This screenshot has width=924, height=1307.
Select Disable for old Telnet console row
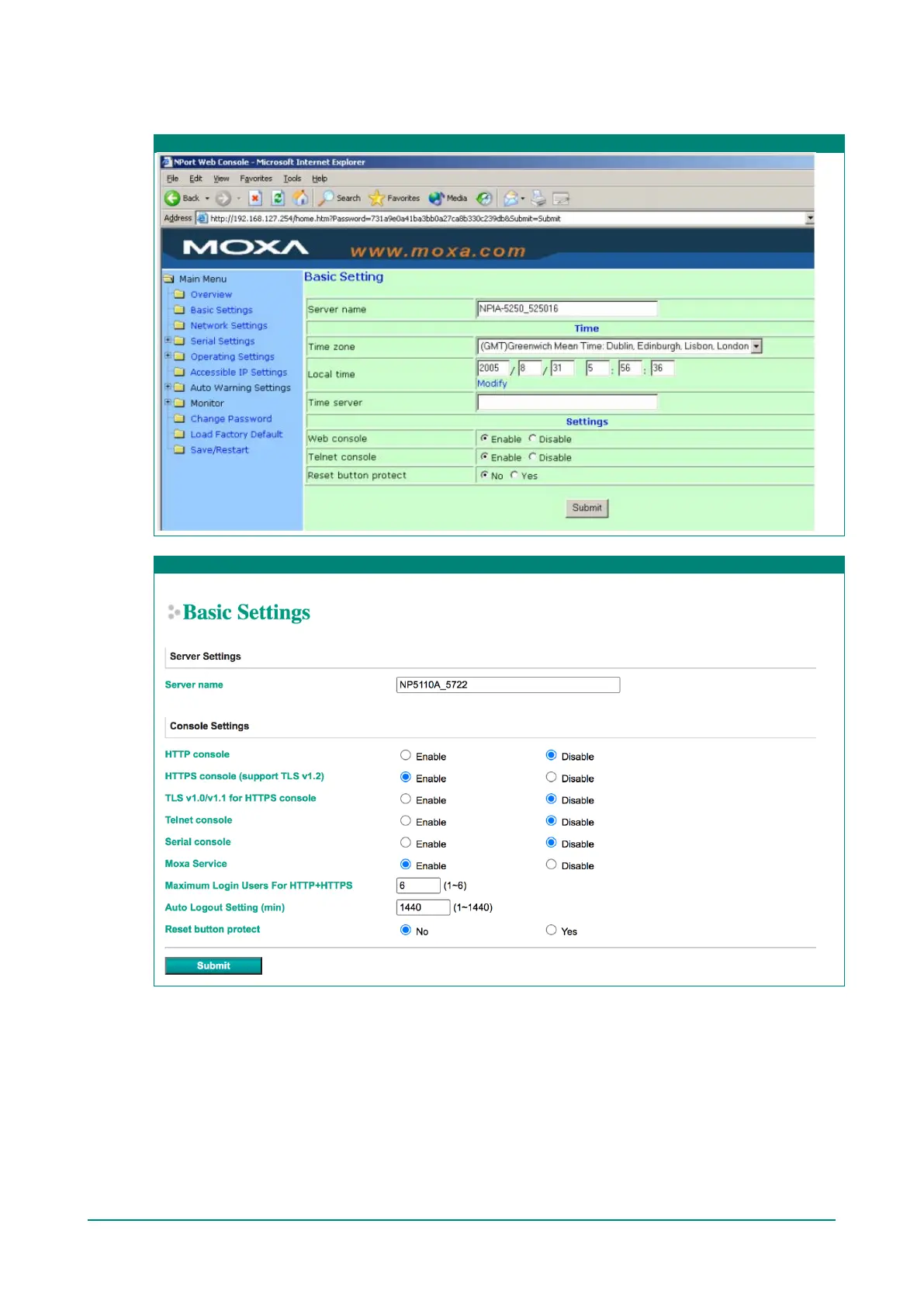[533, 457]
